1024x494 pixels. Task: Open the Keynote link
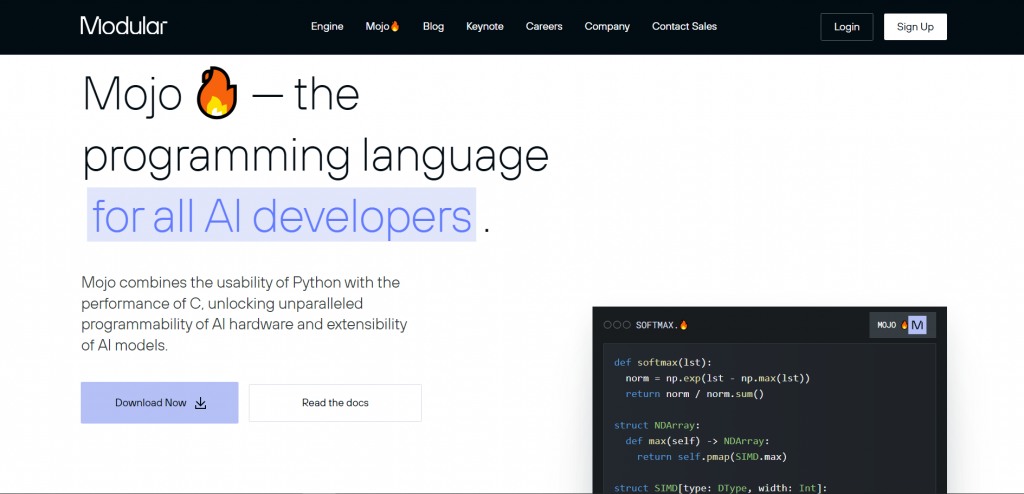(x=485, y=27)
